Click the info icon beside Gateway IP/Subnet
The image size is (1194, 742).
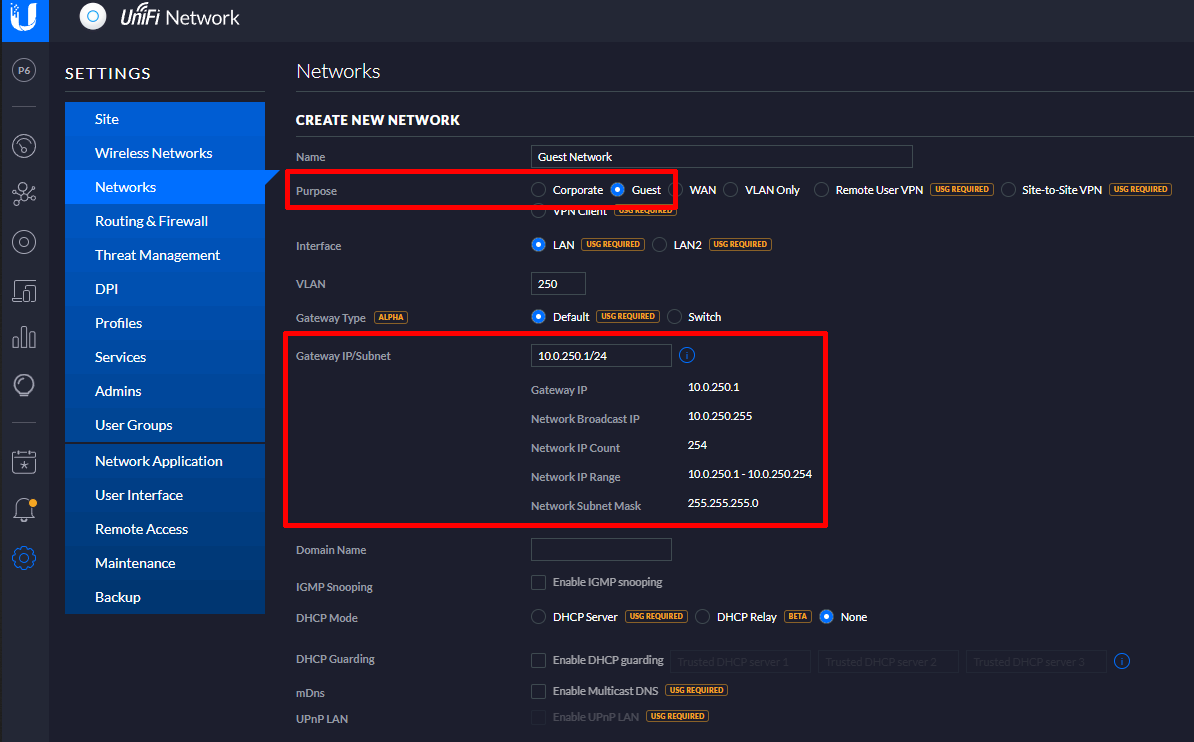pyautogui.click(x=687, y=355)
